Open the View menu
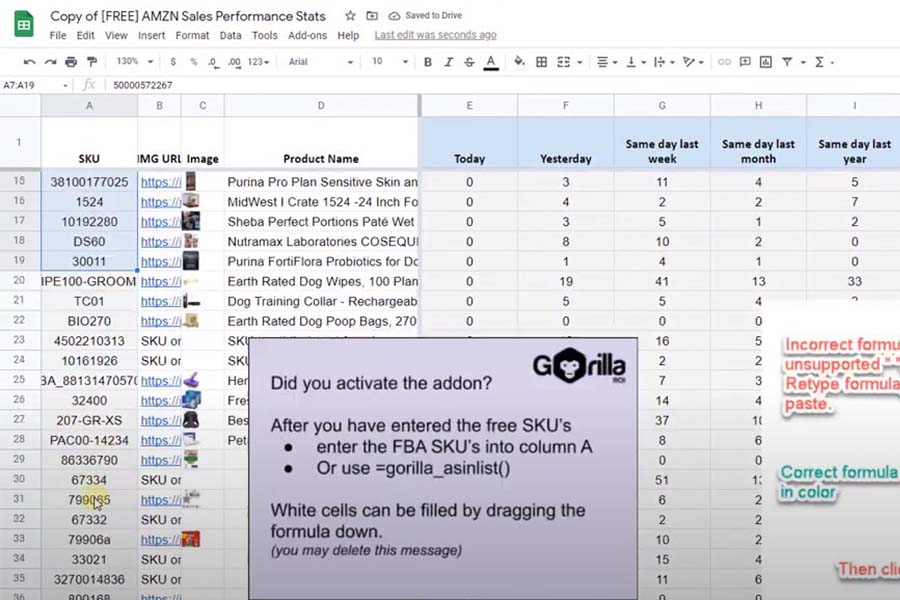The height and width of the screenshot is (600, 900). pos(116,36)
